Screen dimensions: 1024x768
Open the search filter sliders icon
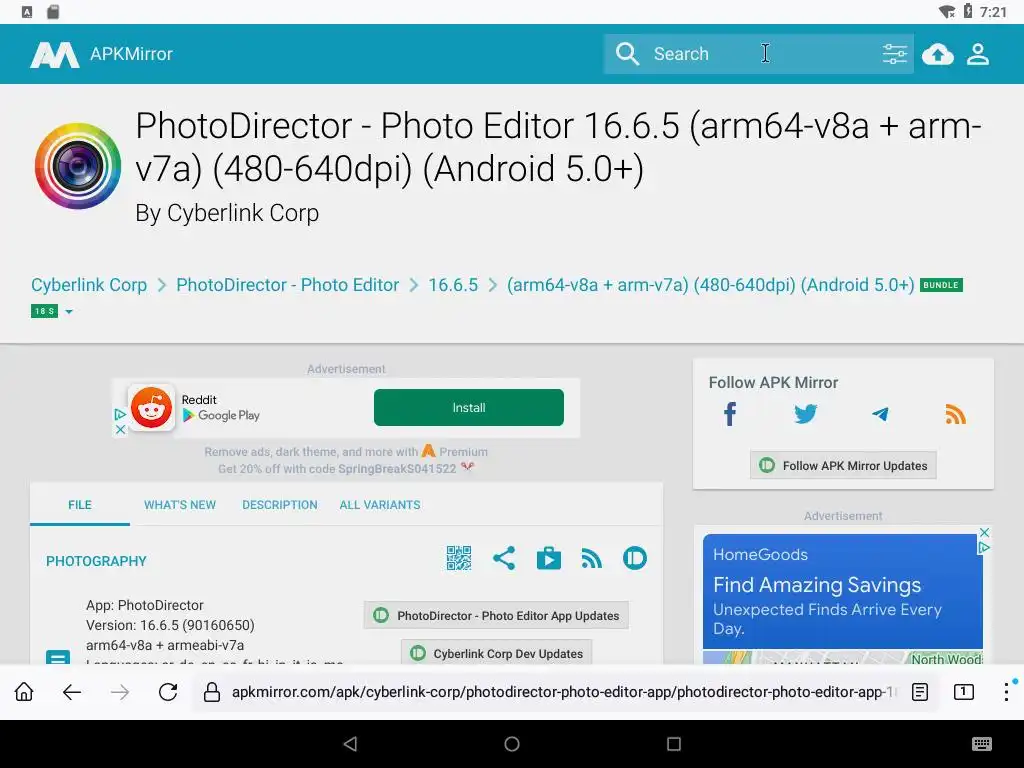894,54
